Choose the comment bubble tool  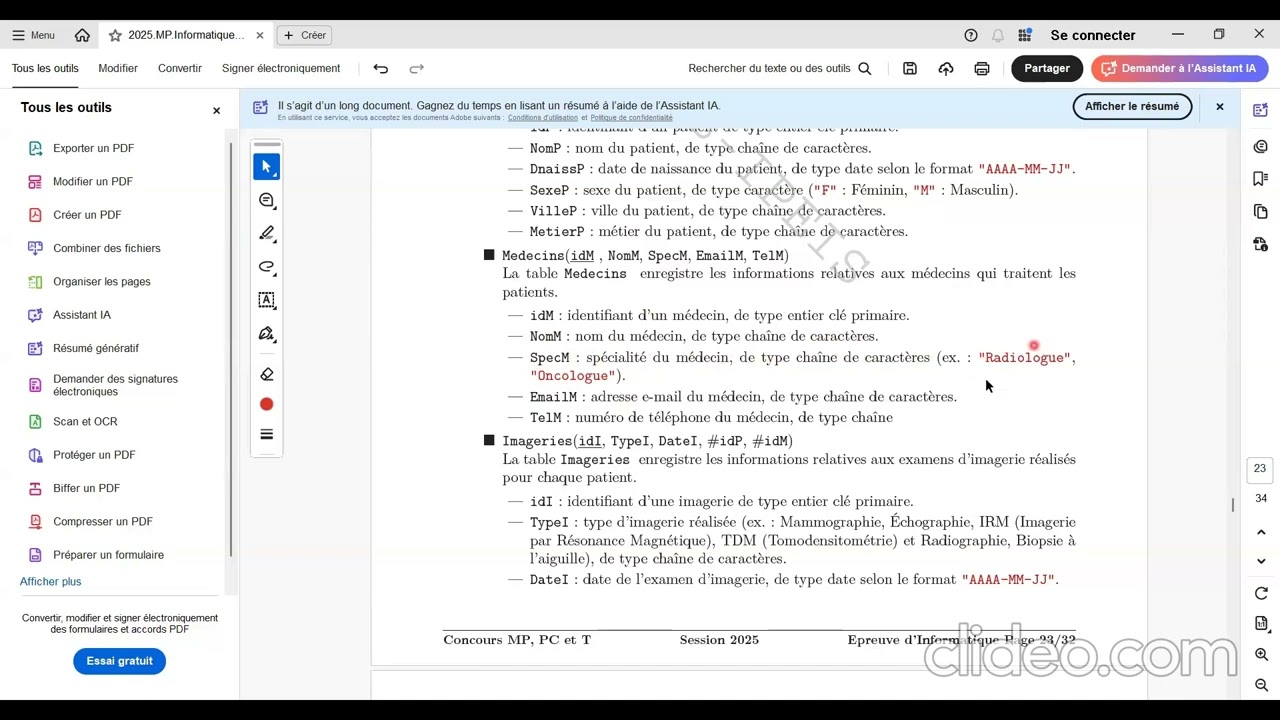pyautogui.click(x=266, y=201)
